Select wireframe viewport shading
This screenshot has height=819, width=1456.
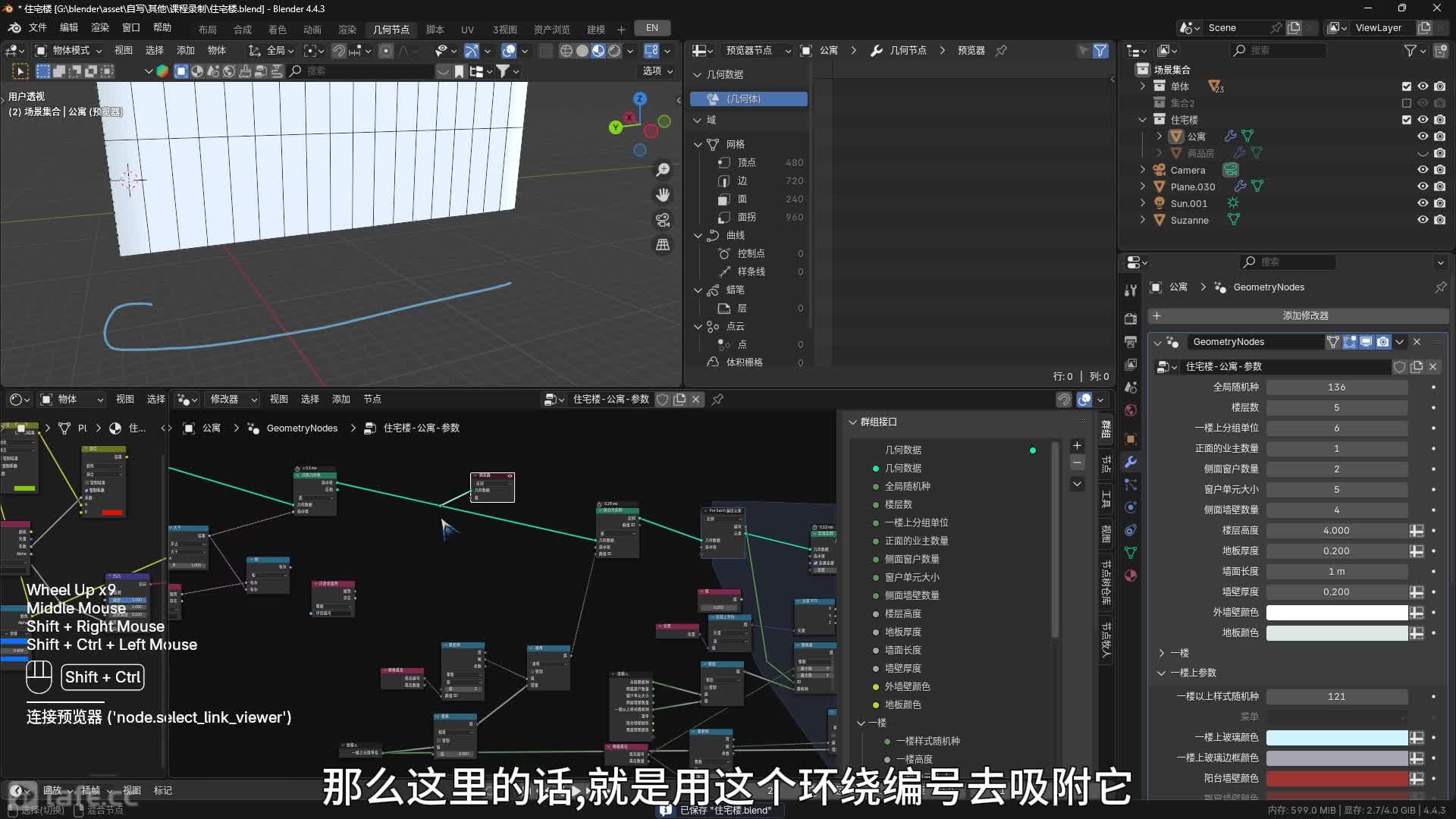(566, 51)
